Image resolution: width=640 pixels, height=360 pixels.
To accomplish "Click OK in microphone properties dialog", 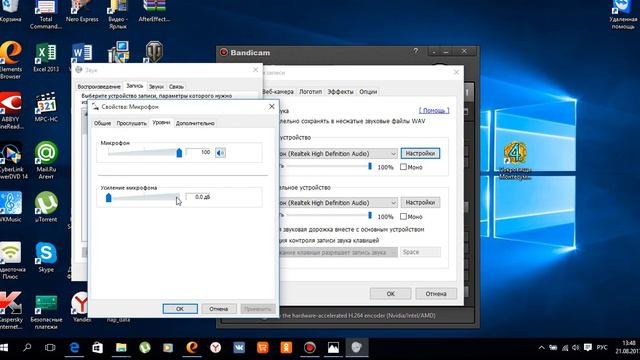I will point(180,309).
